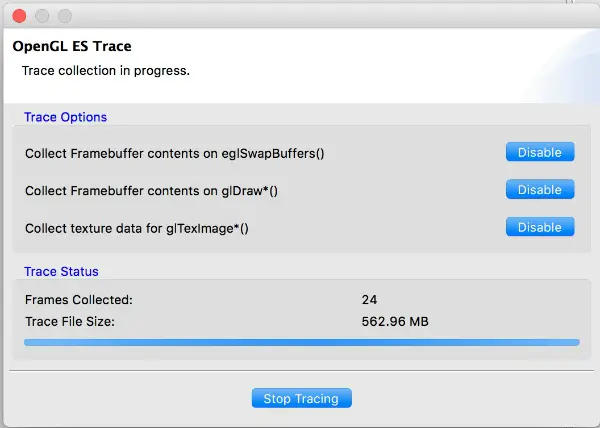This screenshot has height=428, width=600.
Task: Click the blue trace progress bar
Action: point(302,342)
